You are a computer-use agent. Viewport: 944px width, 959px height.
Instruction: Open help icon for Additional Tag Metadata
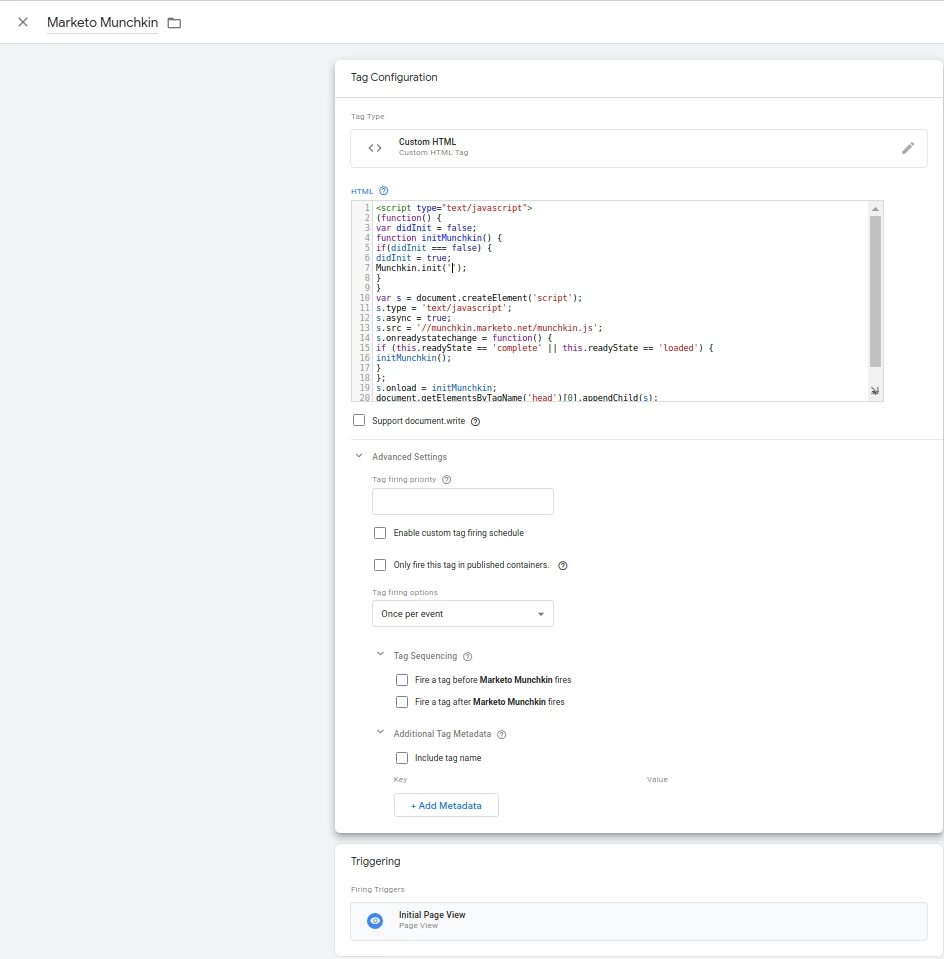click(502, 734)
